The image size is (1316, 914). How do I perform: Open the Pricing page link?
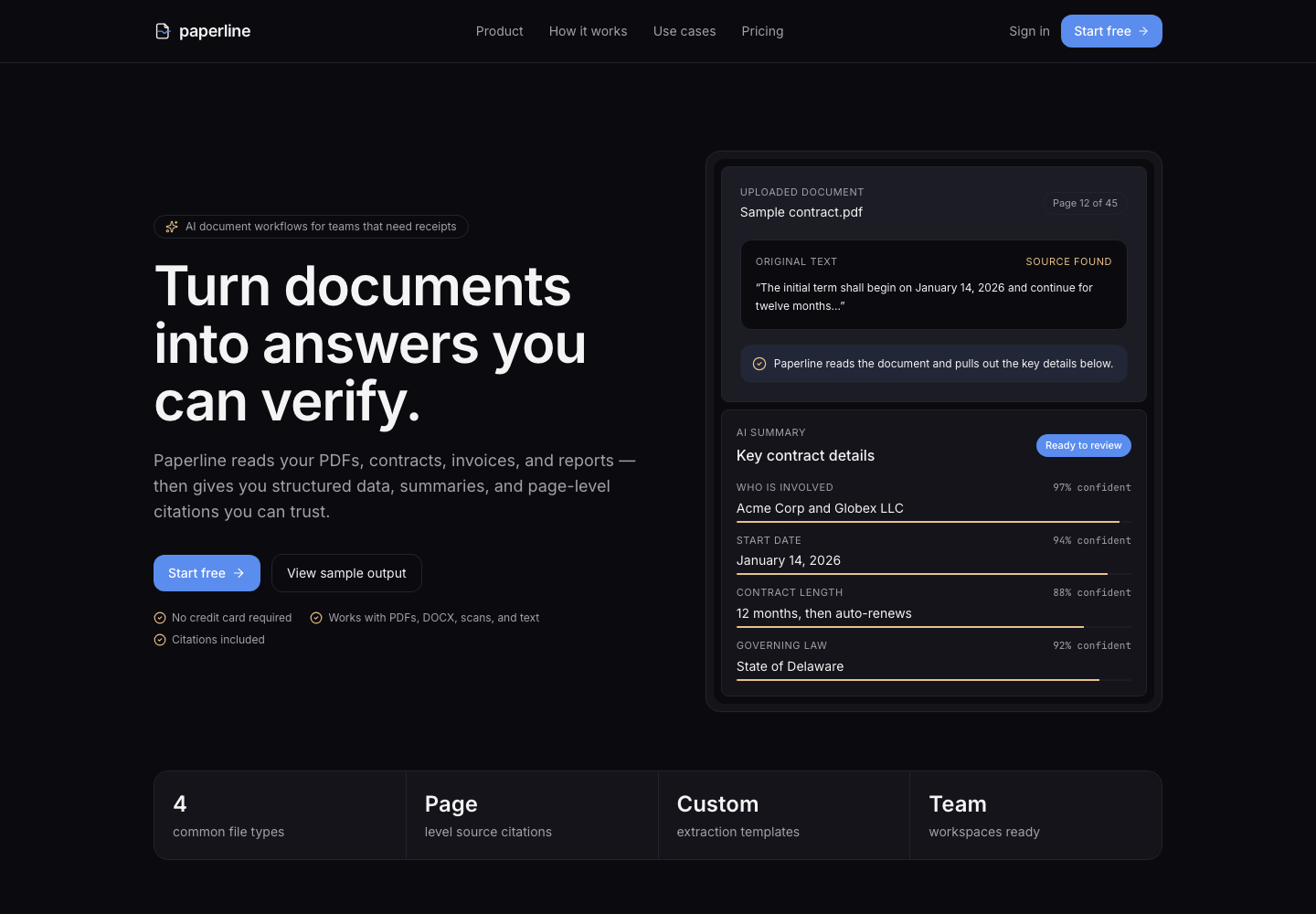(x=762, y=31)
